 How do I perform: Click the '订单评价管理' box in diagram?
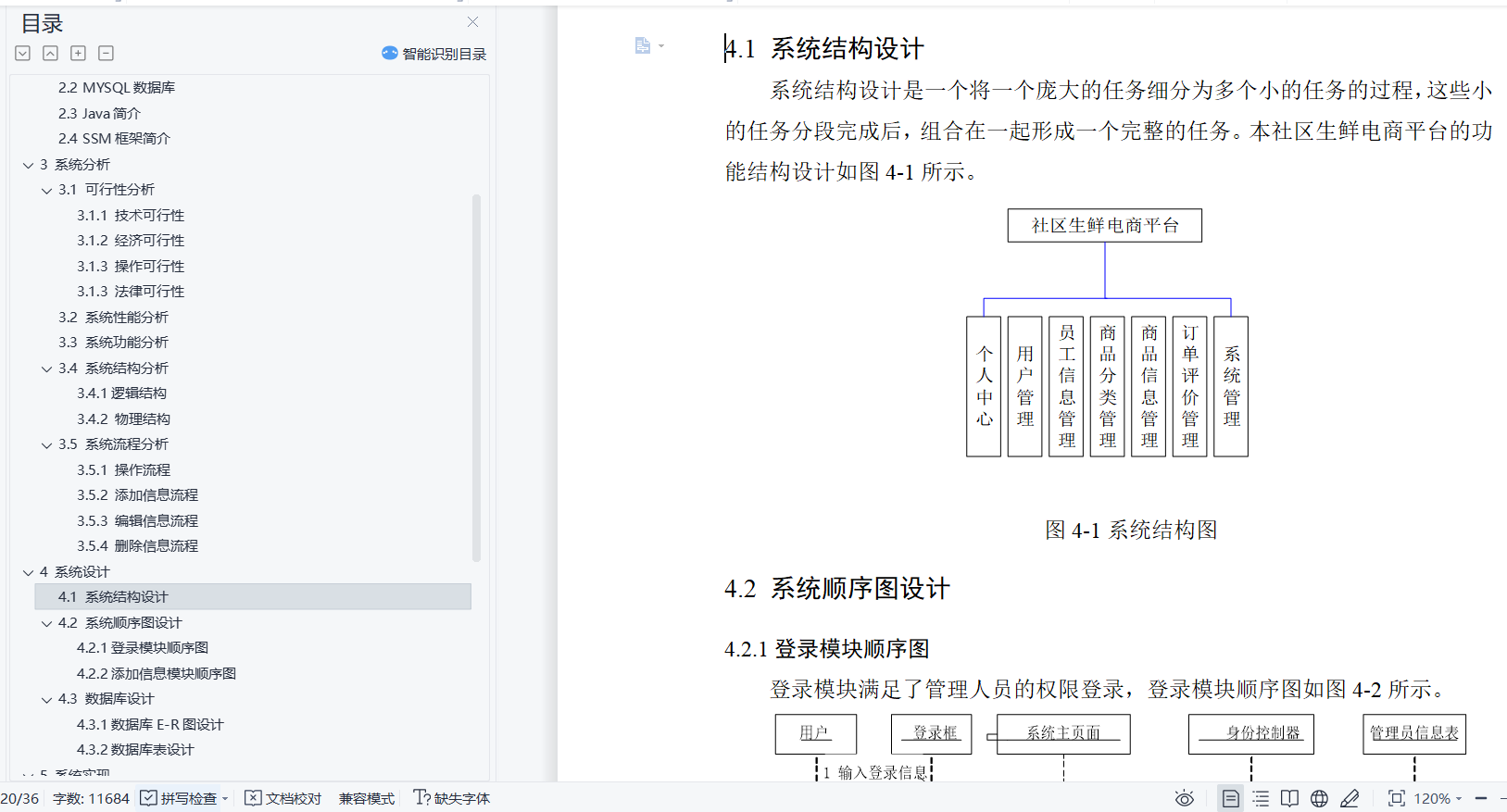1190,386
